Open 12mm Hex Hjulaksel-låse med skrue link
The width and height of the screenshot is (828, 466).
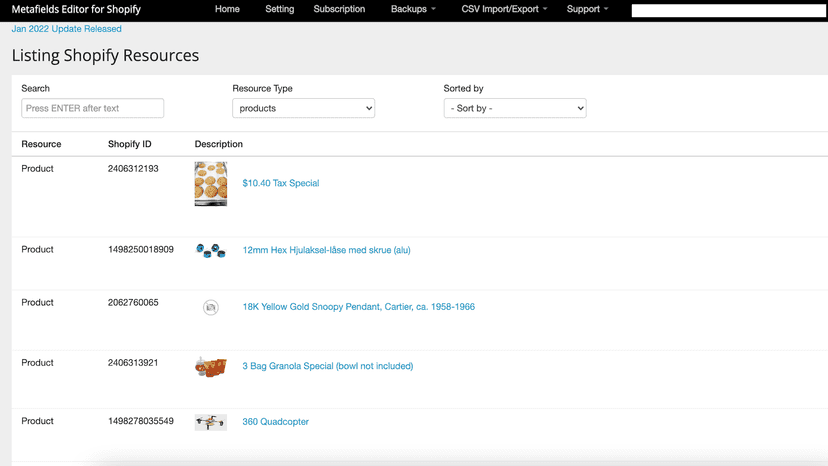pos(326,250)
